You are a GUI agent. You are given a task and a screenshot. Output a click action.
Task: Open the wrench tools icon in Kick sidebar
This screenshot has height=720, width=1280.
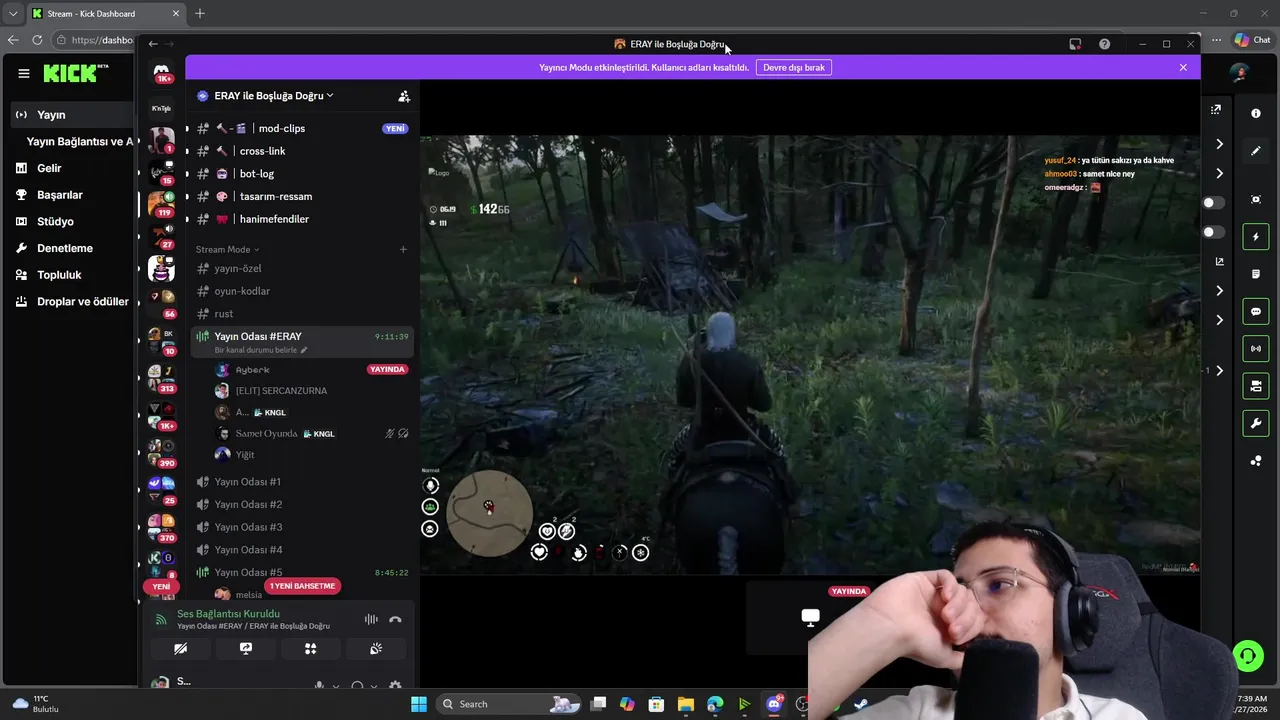click(x=1256, y=424)
